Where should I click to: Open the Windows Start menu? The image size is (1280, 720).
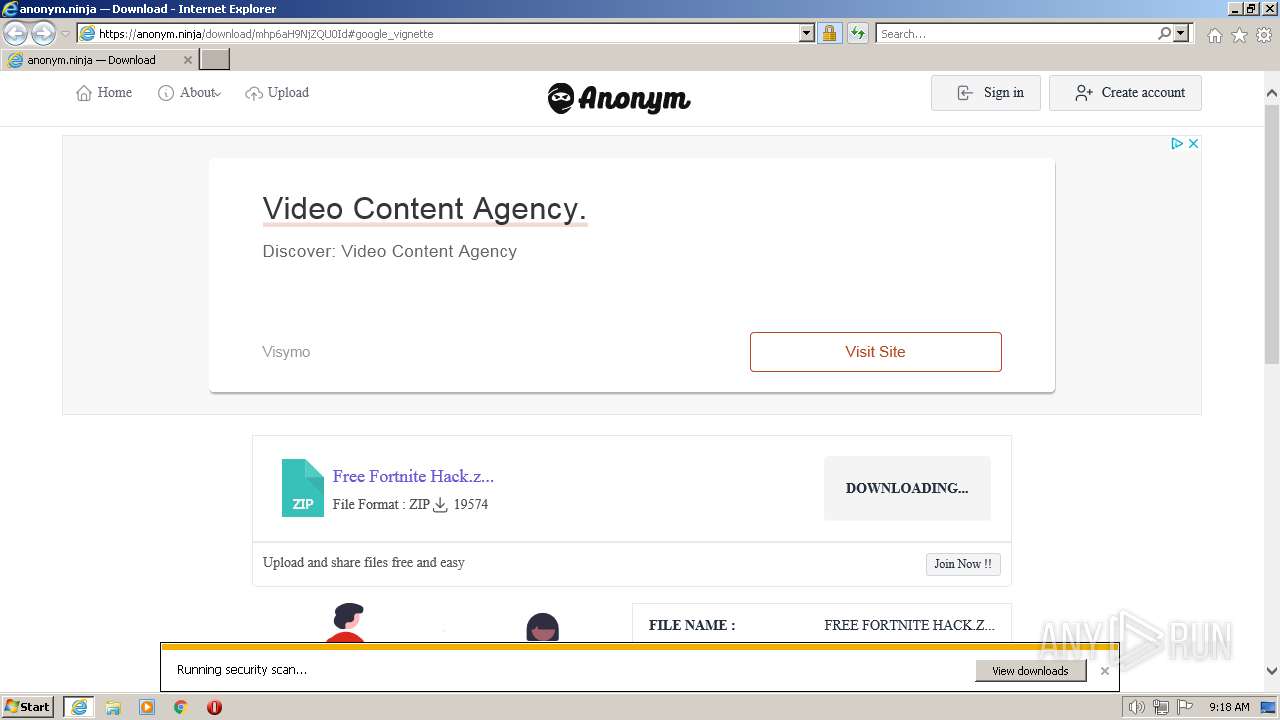click(28, 707)
